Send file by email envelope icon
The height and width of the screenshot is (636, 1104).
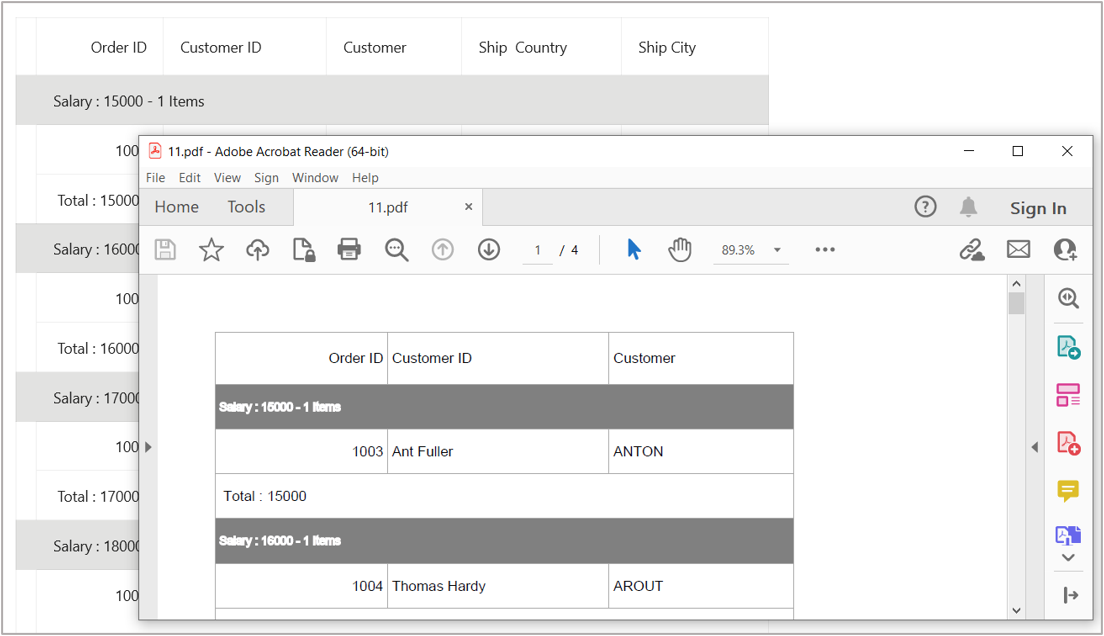click(x=1018, y=250)
